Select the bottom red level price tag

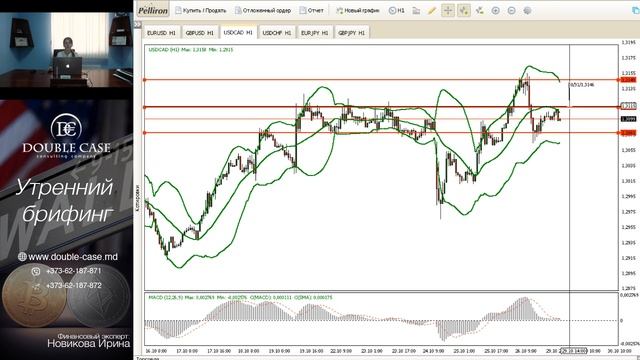tap(628, 133)
